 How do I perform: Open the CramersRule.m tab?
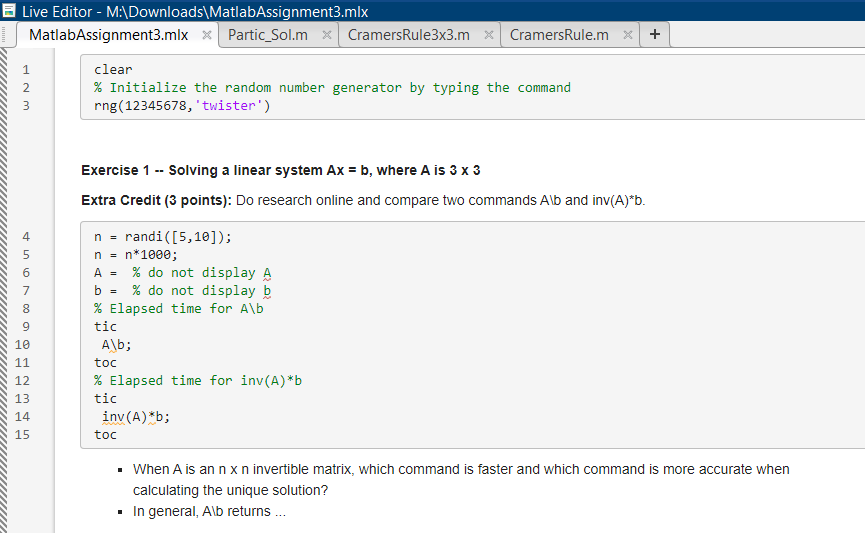pyautogui.click(x=559, y=35)
